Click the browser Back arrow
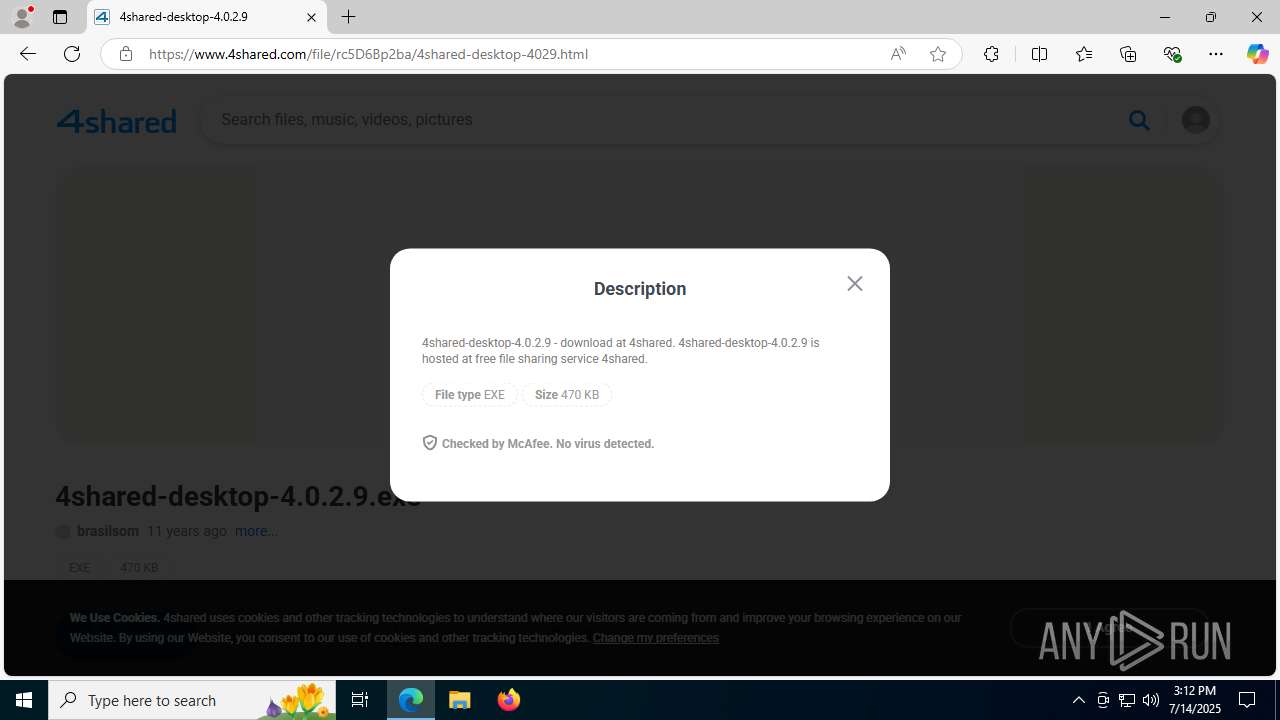 click(x=27, y=54)
